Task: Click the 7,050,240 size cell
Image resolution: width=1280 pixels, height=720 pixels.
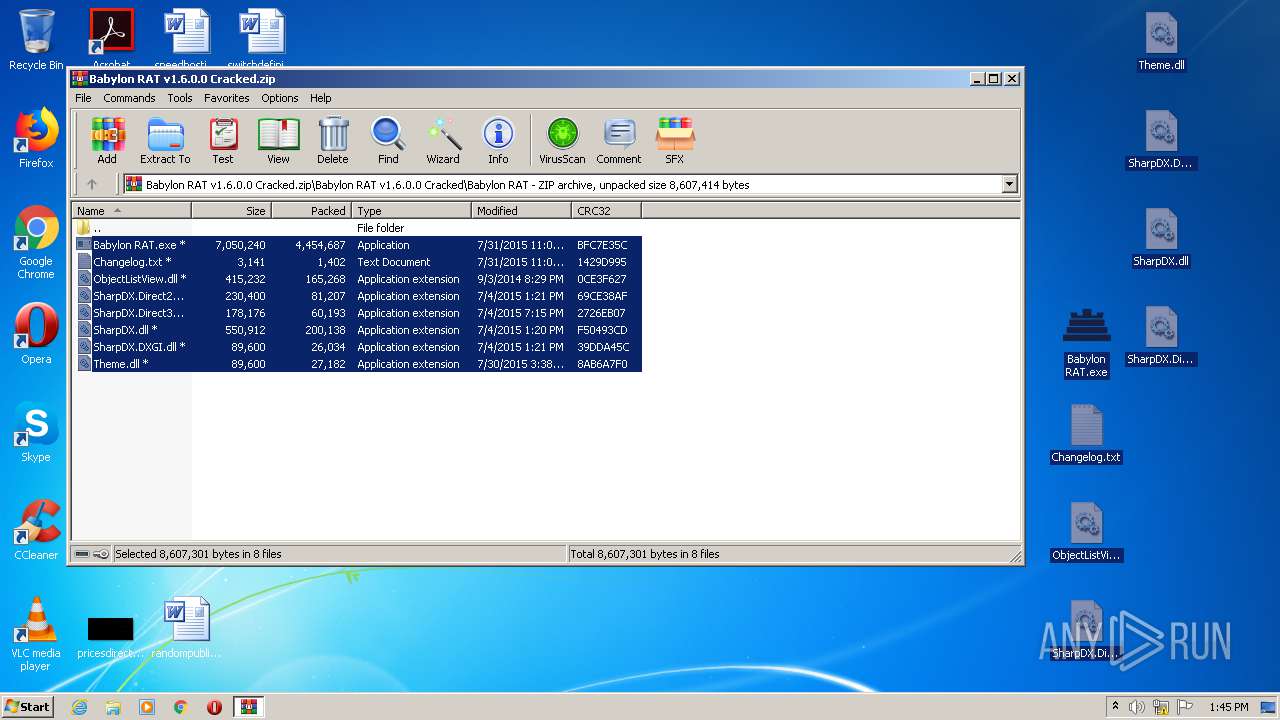Action: (x=240, y=245)
